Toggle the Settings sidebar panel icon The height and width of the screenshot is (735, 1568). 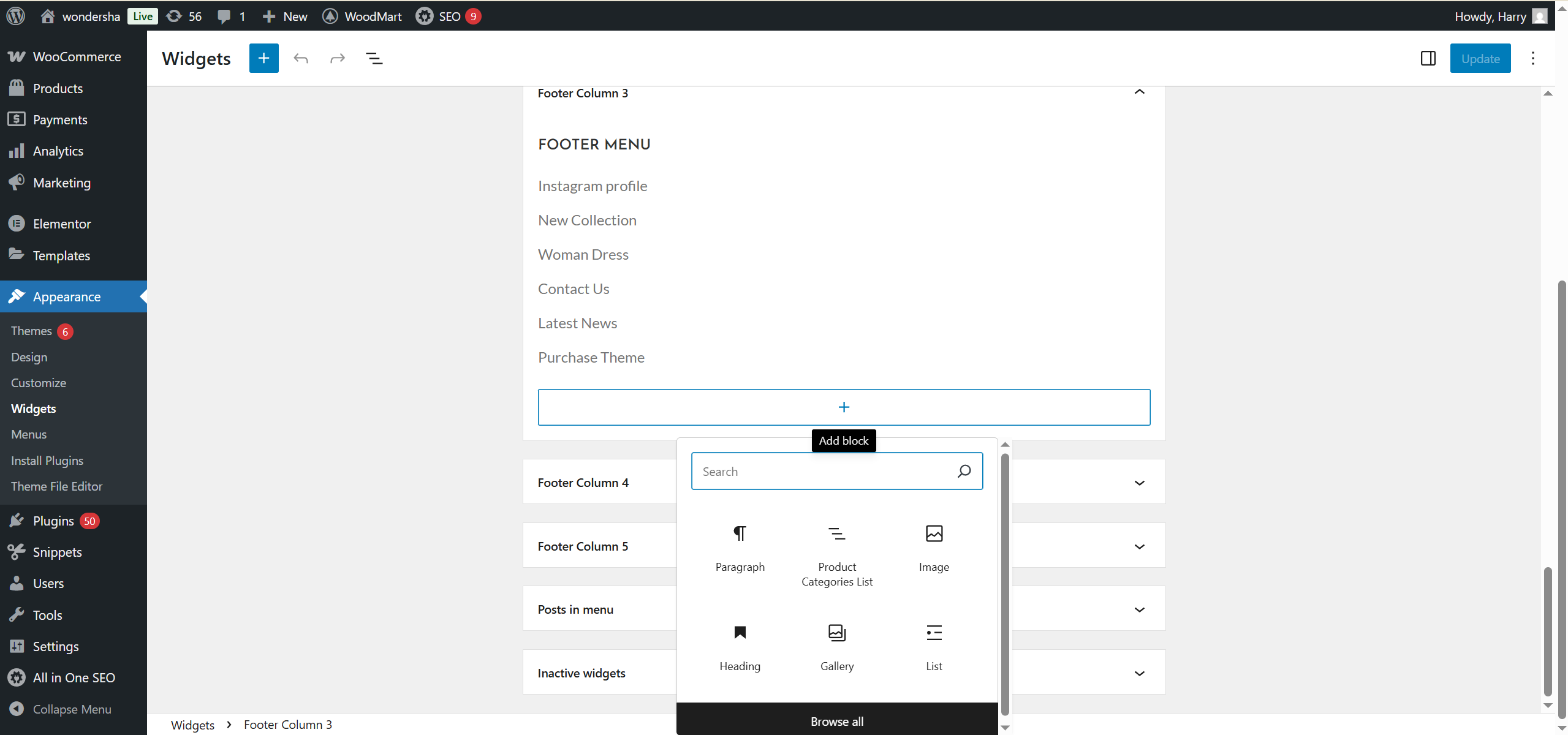pos(1428,58)
